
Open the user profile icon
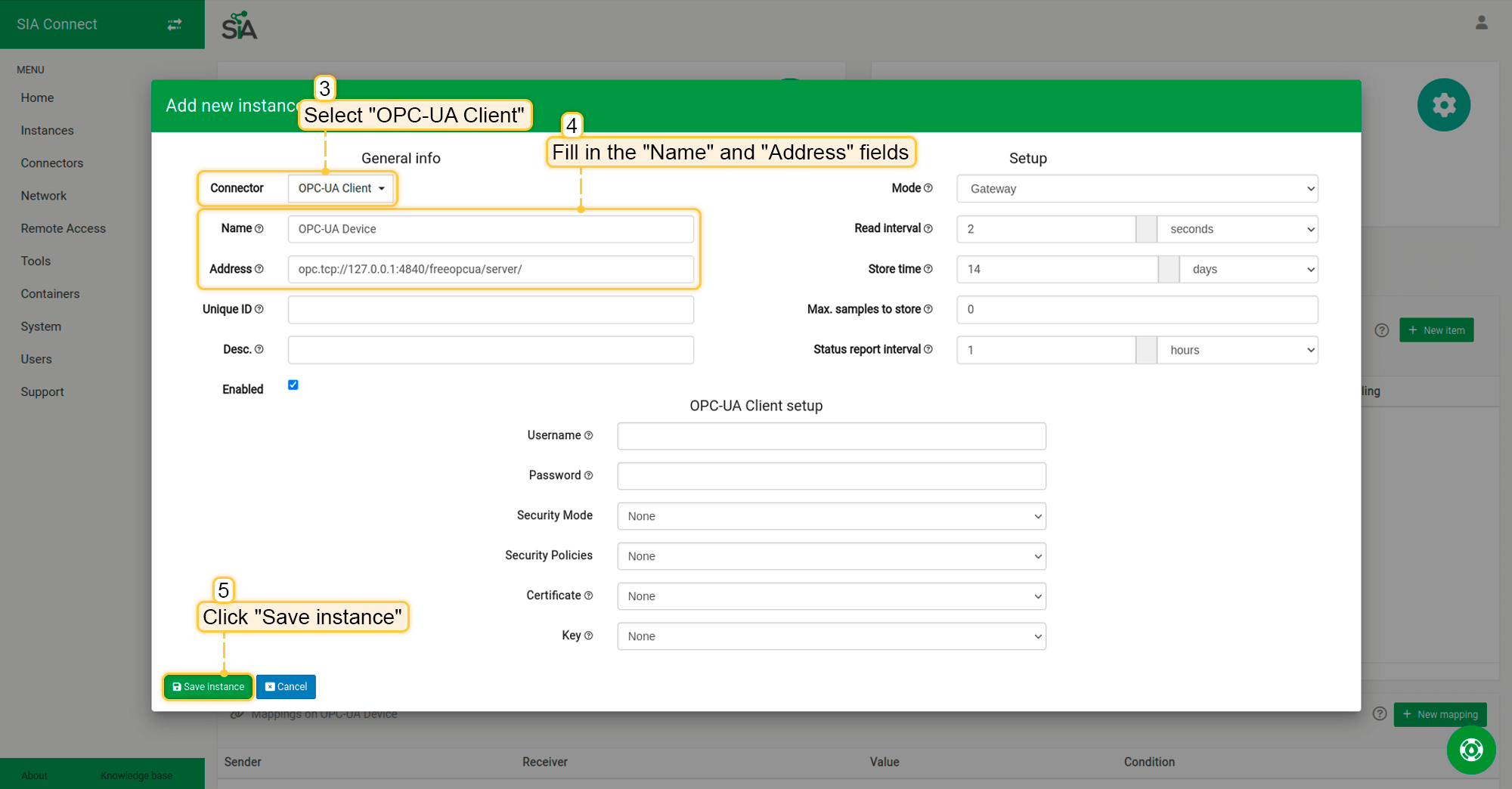click(x=1481, y=23)
